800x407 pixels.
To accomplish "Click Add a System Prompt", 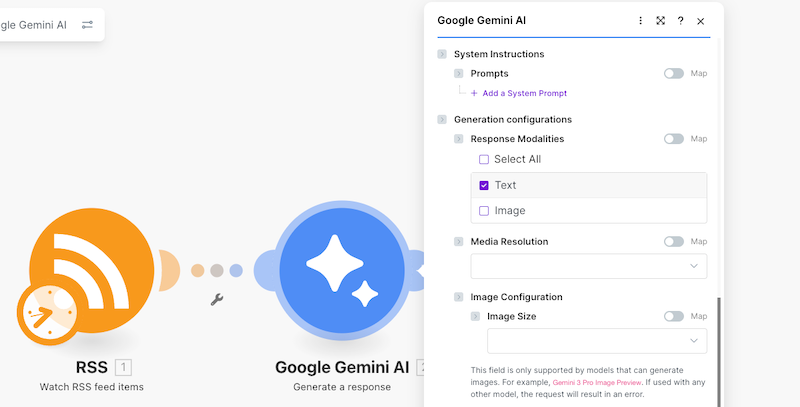I will click(519, 93).
